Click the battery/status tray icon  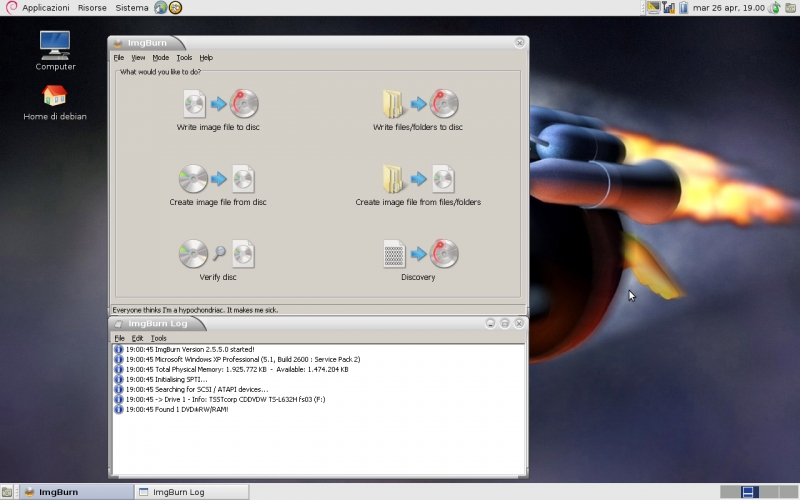(684, 8)
